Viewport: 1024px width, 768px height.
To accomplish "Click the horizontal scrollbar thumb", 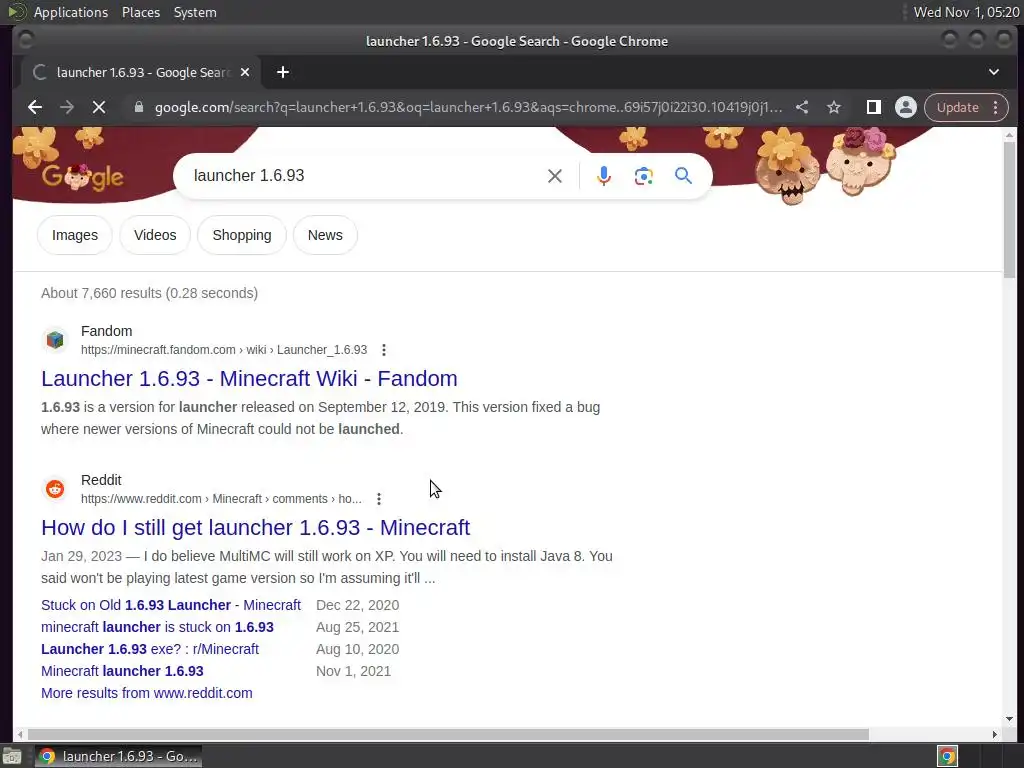I will click(x=448, y=734).
